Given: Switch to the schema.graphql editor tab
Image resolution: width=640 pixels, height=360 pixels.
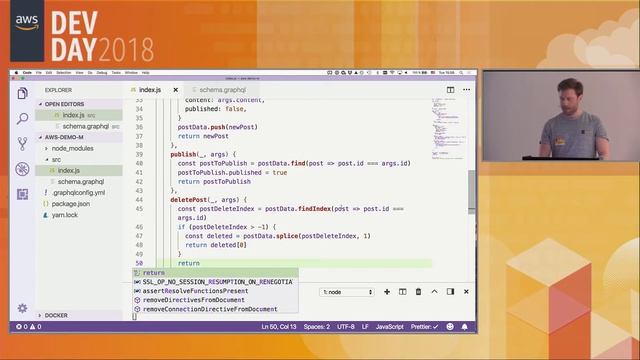Looking at the screenshot, I should click(222, 90).
